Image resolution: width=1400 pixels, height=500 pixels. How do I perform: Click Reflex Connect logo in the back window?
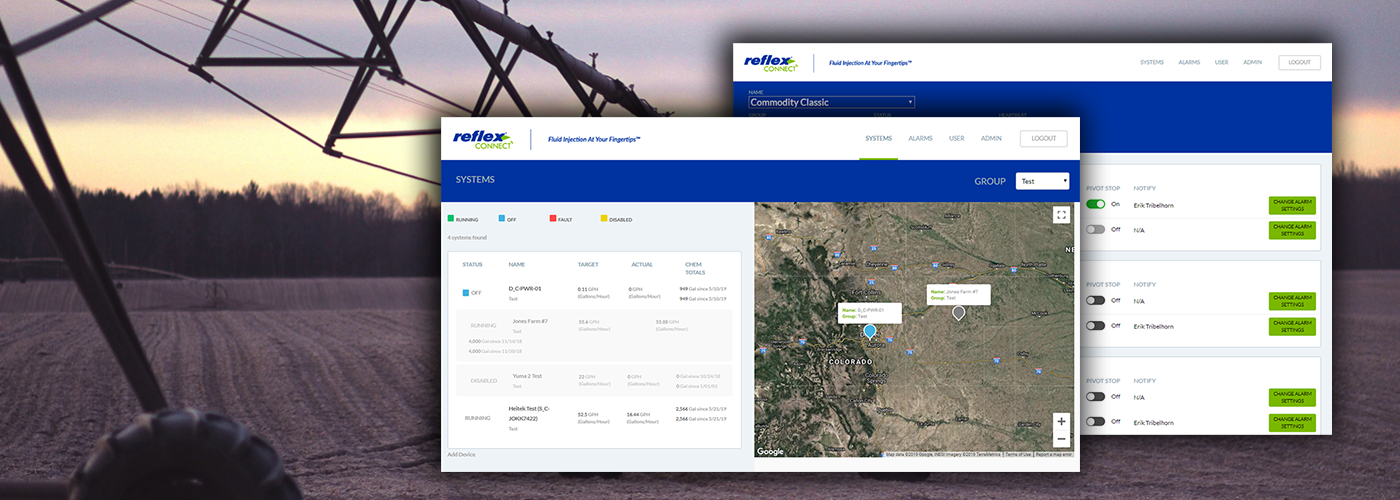click(x=772, y=63)
